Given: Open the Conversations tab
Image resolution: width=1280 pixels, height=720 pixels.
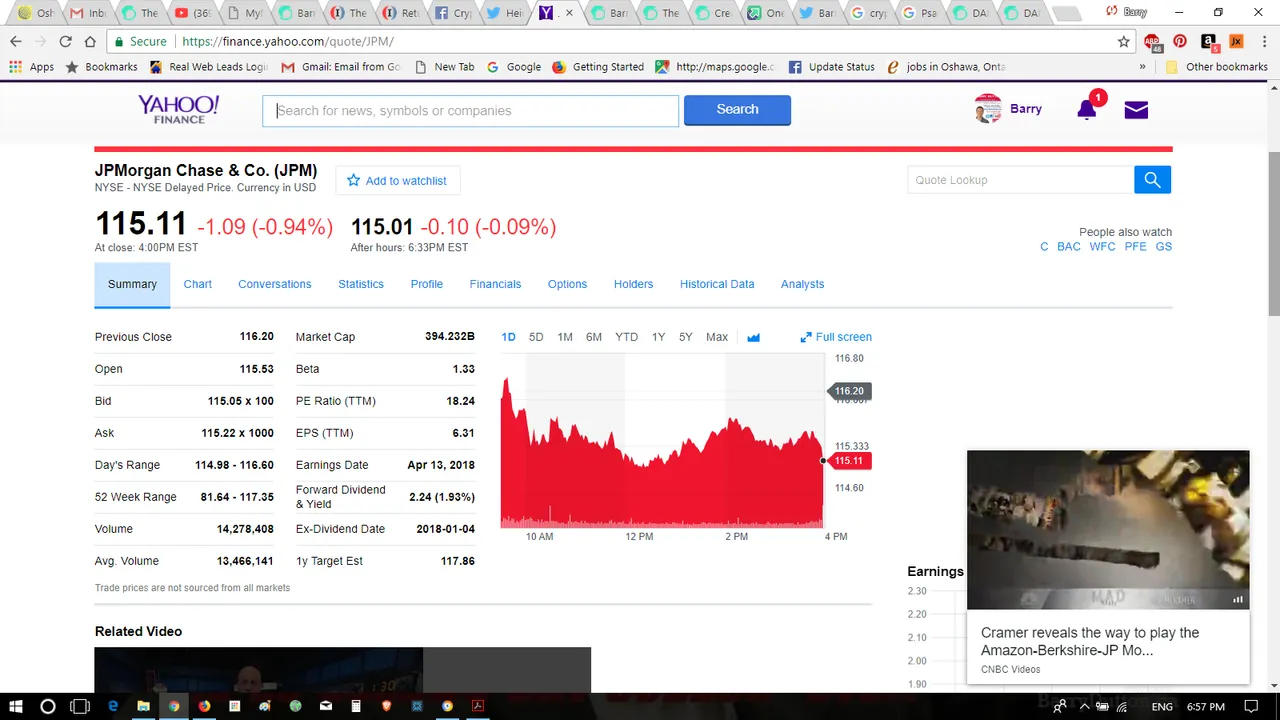Looking at the screenshot, I should tap(275, 285).
